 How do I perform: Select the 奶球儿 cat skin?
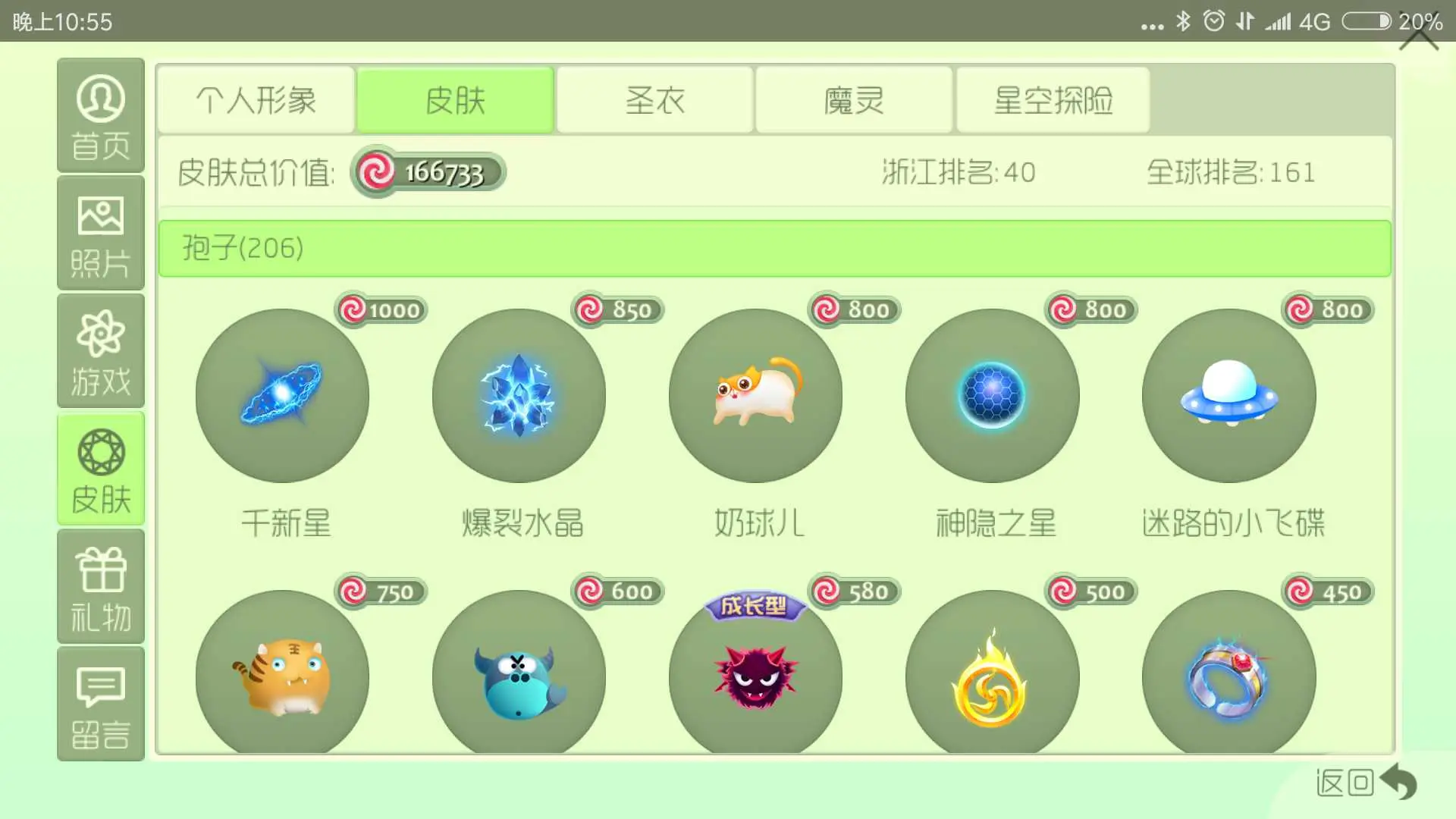point(755,395)
